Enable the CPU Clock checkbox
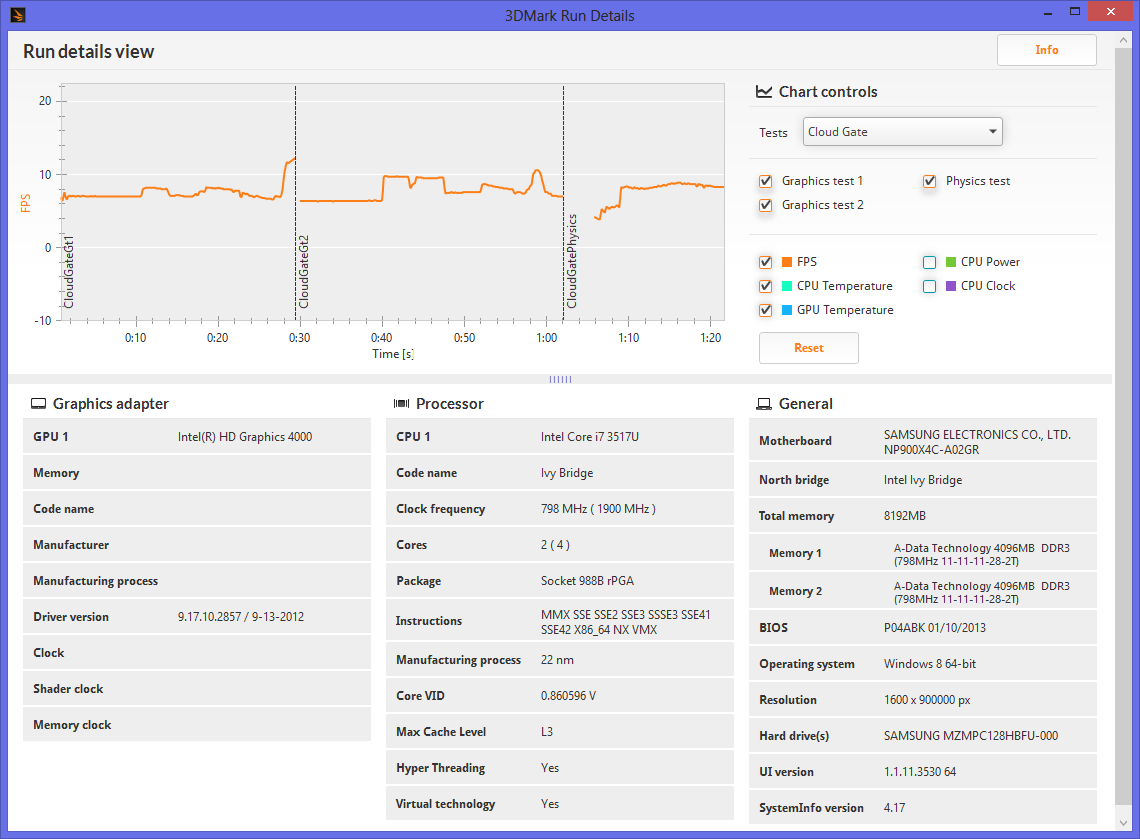Viewport: 1140px width, 839px height. (x=929, y=286)
